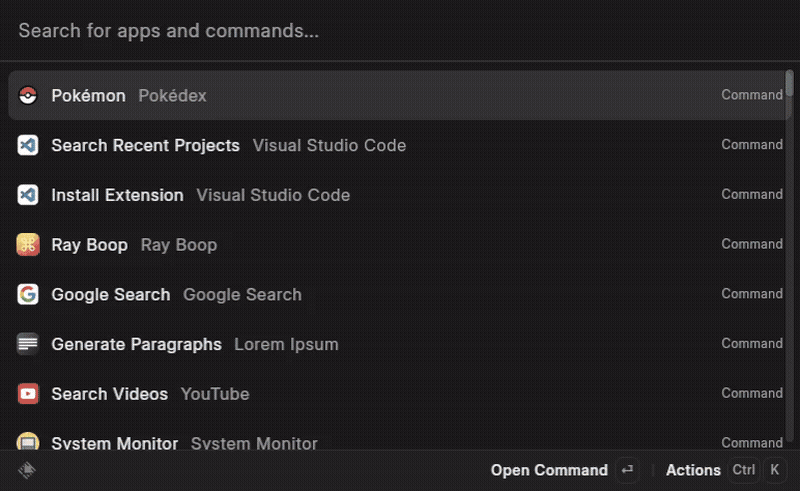The image size is (800, 491).
Task: Click the Enter key hint icon
Action: point(628,470)
